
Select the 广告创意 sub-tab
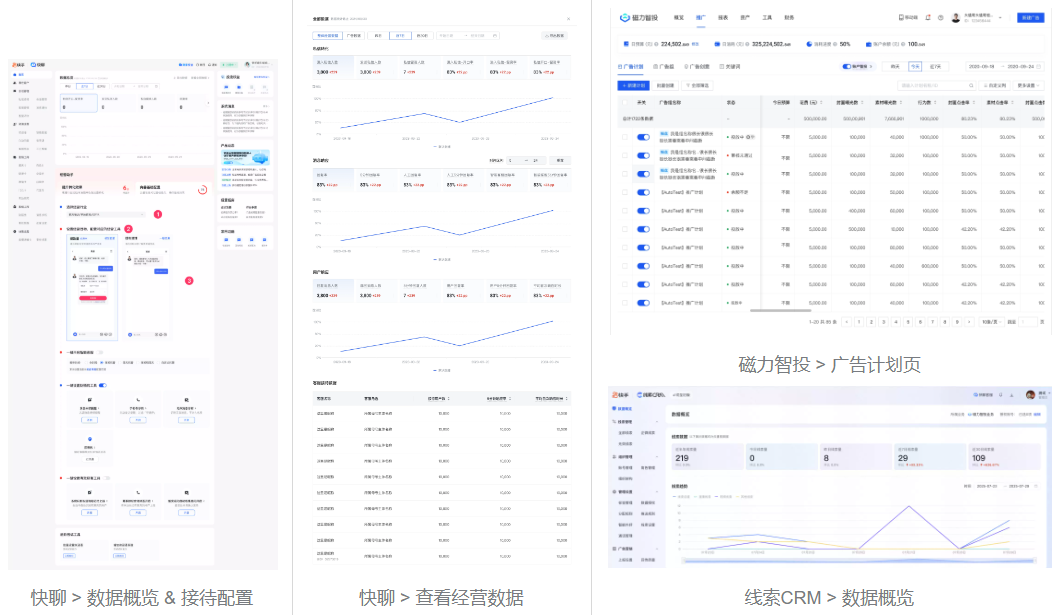coord(697,66)
